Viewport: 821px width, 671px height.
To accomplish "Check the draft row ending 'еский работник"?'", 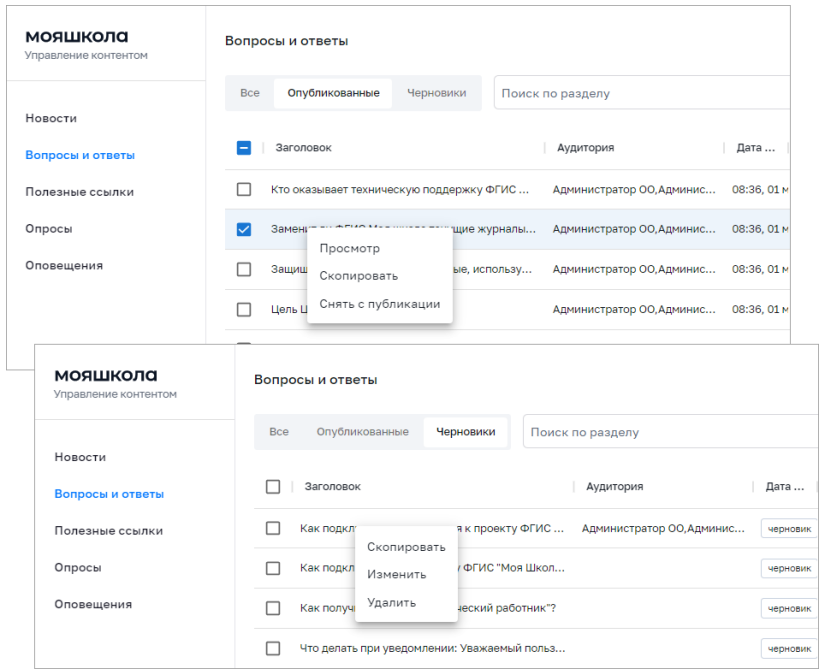I will coord(273,608).
